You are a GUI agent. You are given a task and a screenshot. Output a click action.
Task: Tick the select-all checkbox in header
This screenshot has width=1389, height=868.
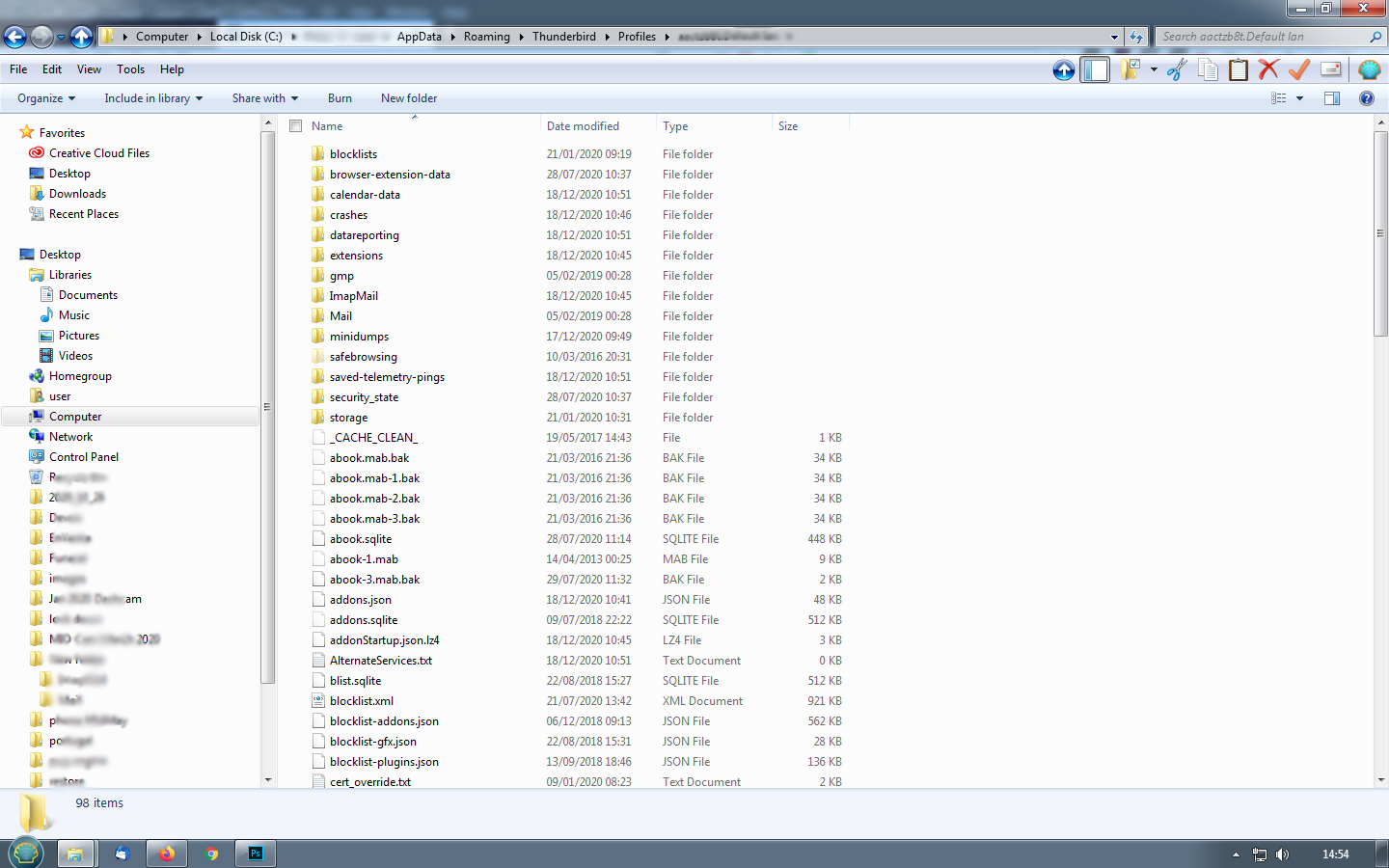pos(296,126)
